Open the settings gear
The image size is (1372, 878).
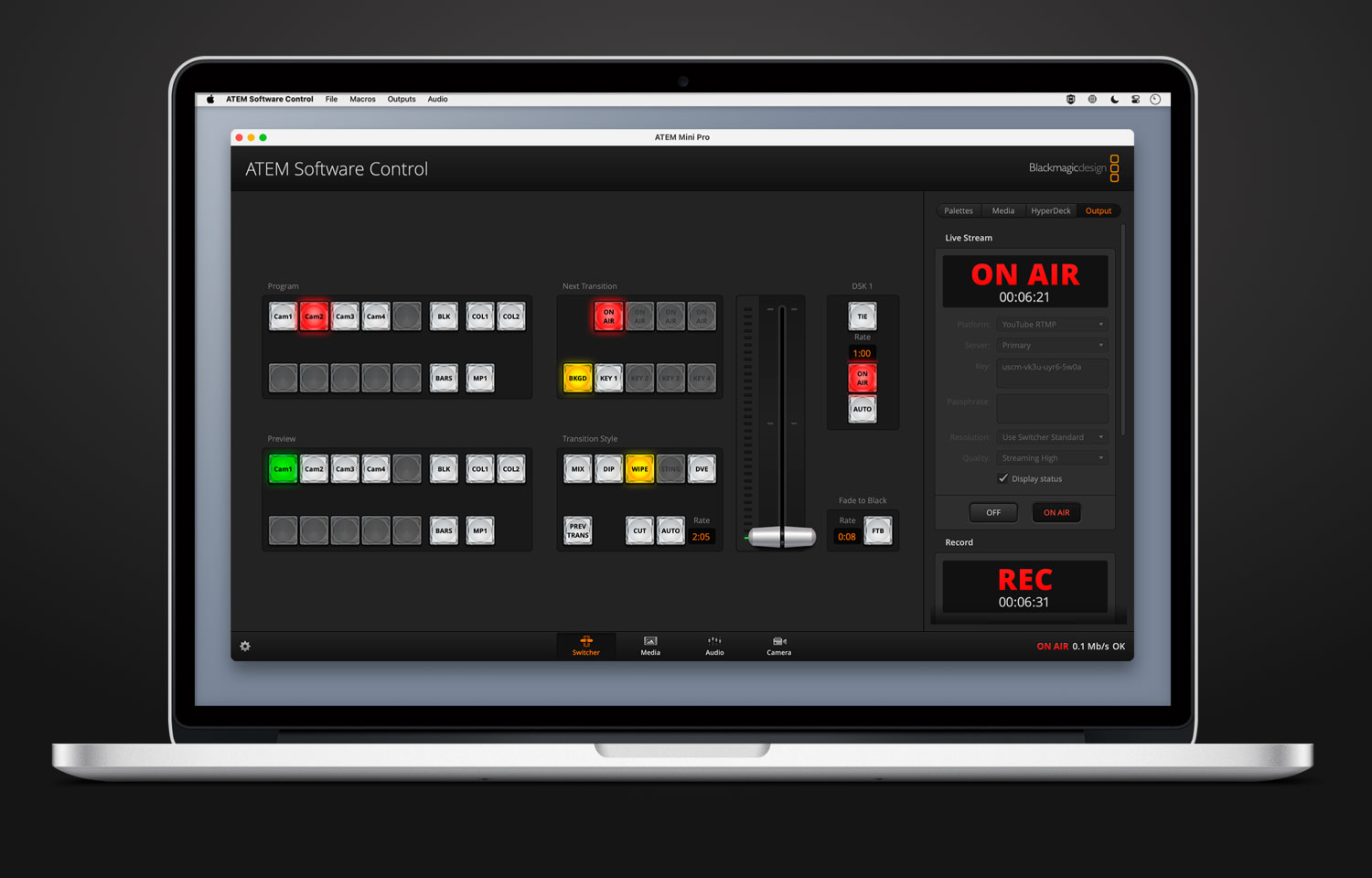244,646
